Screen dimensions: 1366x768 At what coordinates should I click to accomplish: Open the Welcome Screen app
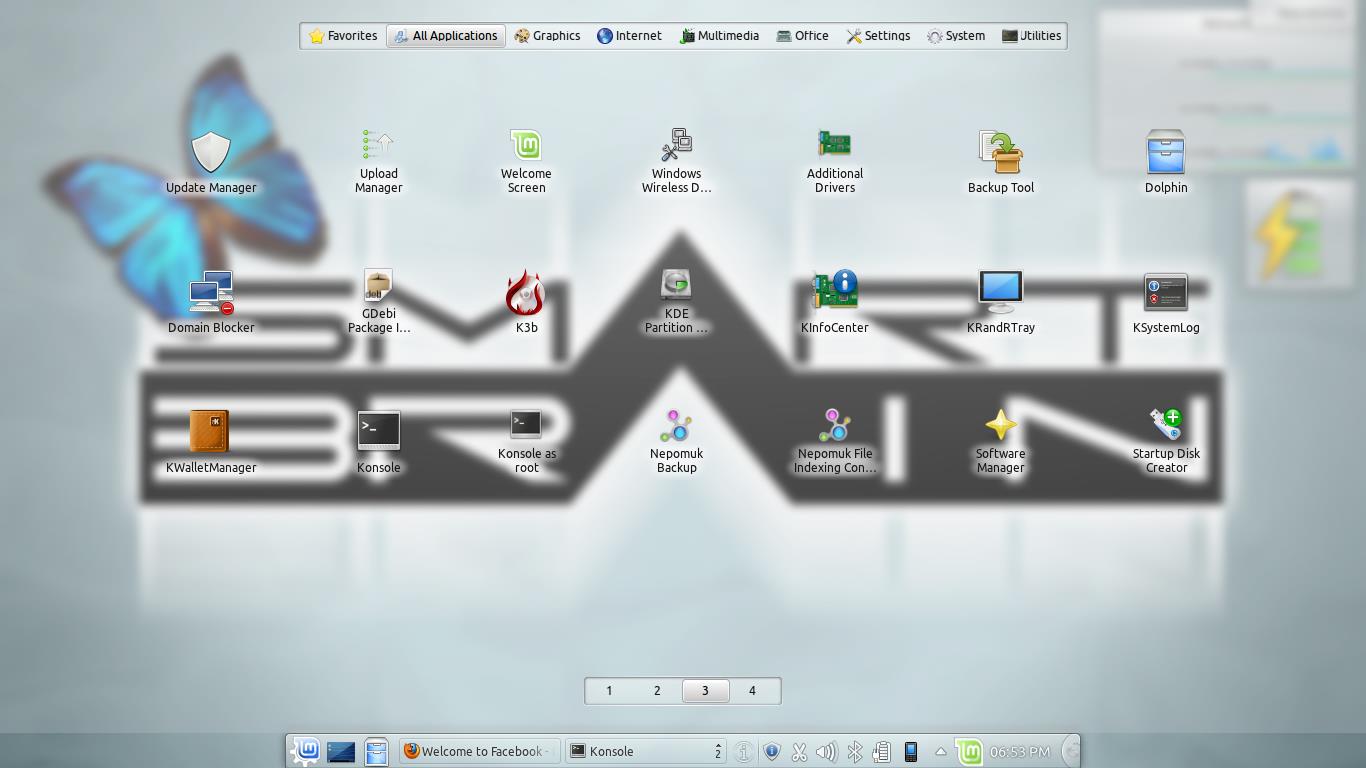[526, 160]
